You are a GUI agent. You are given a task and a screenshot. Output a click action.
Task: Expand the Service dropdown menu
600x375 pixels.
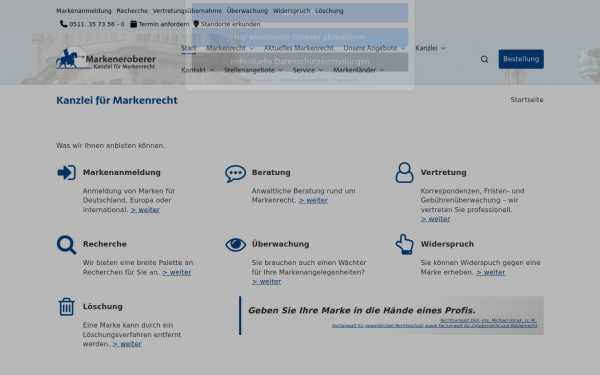[321, 70]
